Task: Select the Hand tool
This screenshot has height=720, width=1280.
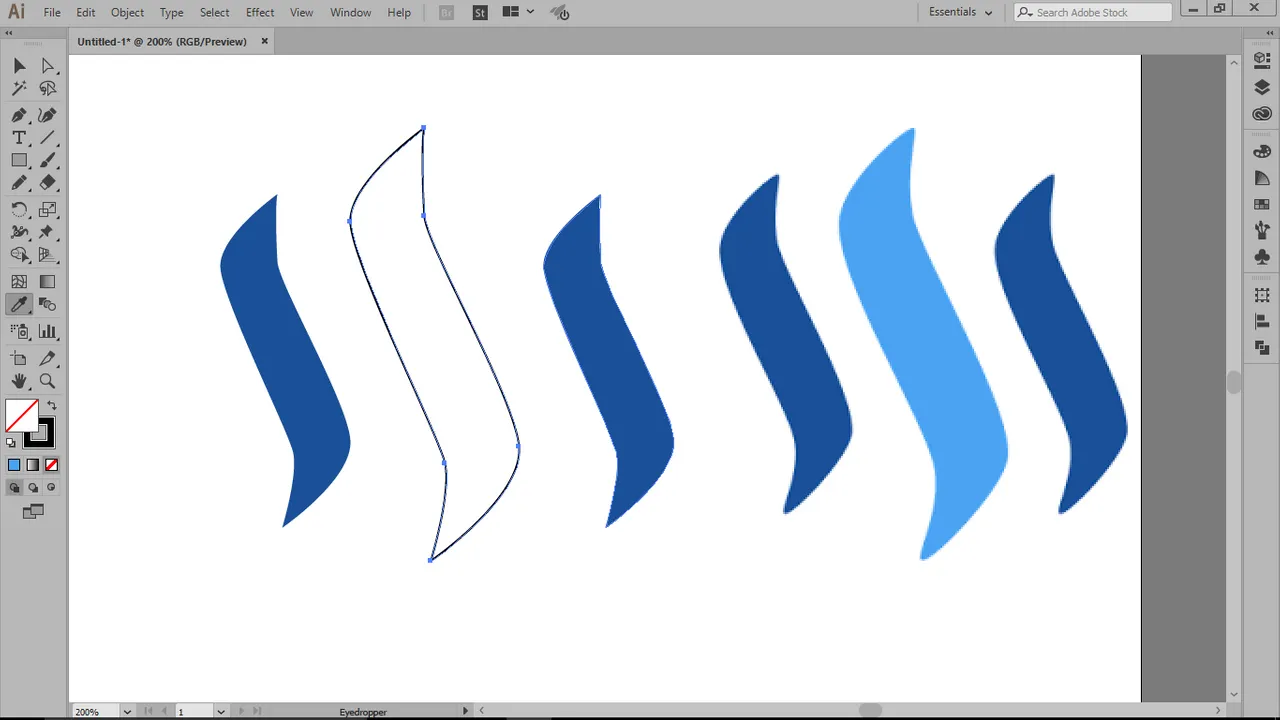Action: 19,381
